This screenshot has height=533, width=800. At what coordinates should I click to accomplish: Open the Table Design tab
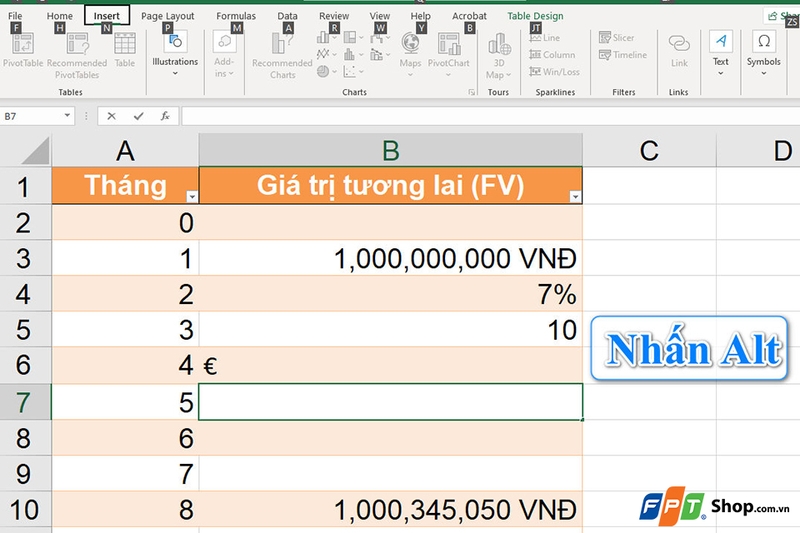point(535,16)
